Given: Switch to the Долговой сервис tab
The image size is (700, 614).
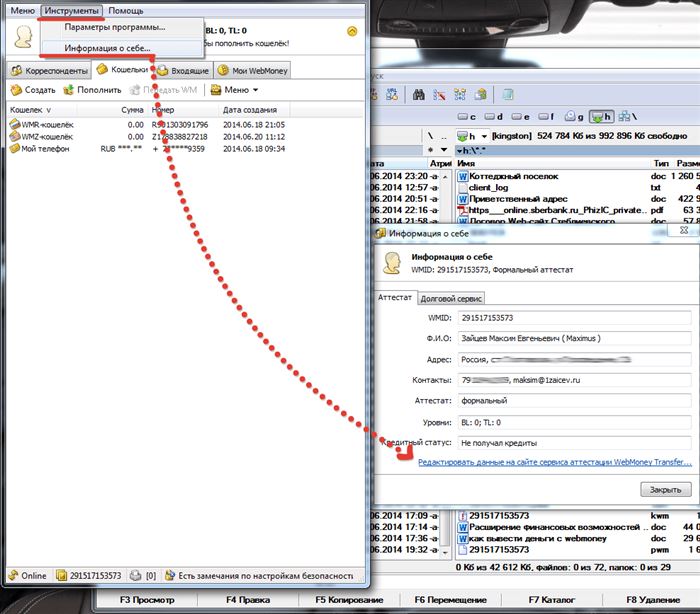Looking at the screenshot, I should pyautogui.click(x=451, y=299).
